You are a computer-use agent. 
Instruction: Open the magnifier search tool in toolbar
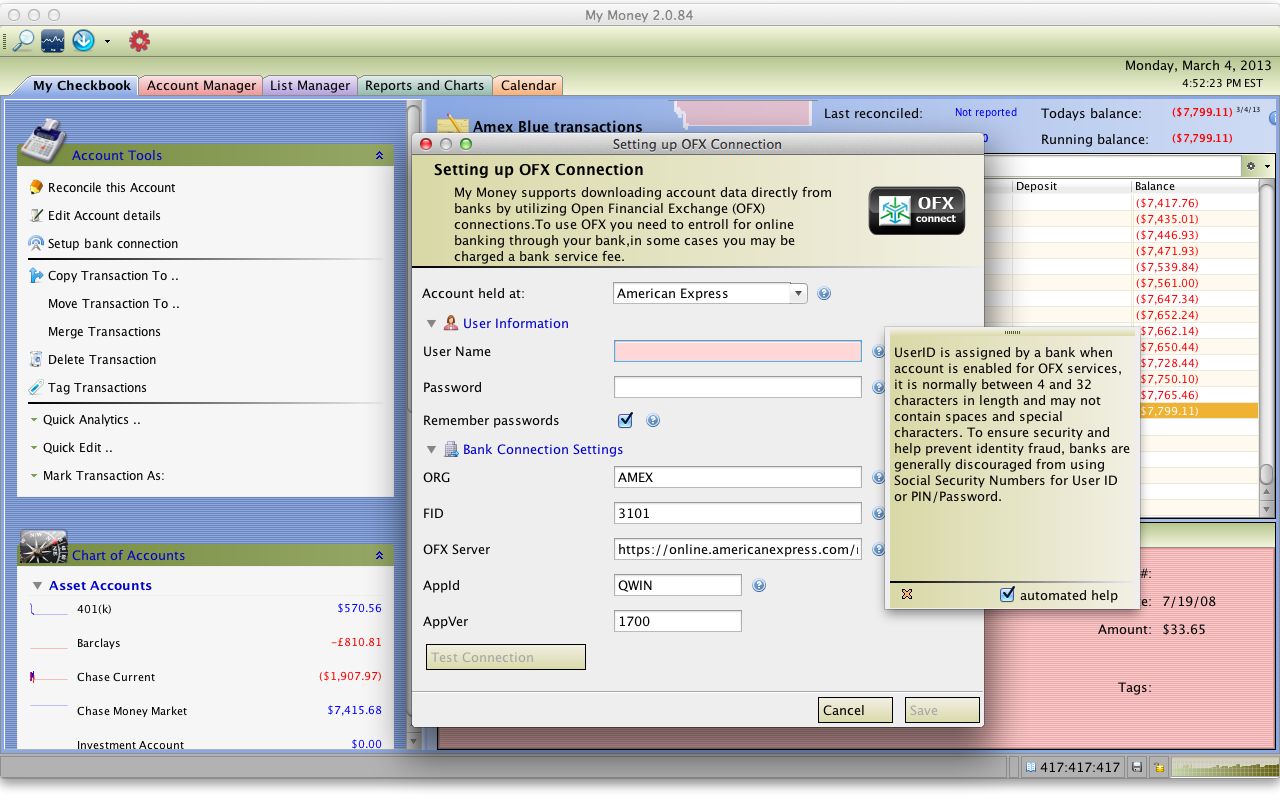click(23, 41)
